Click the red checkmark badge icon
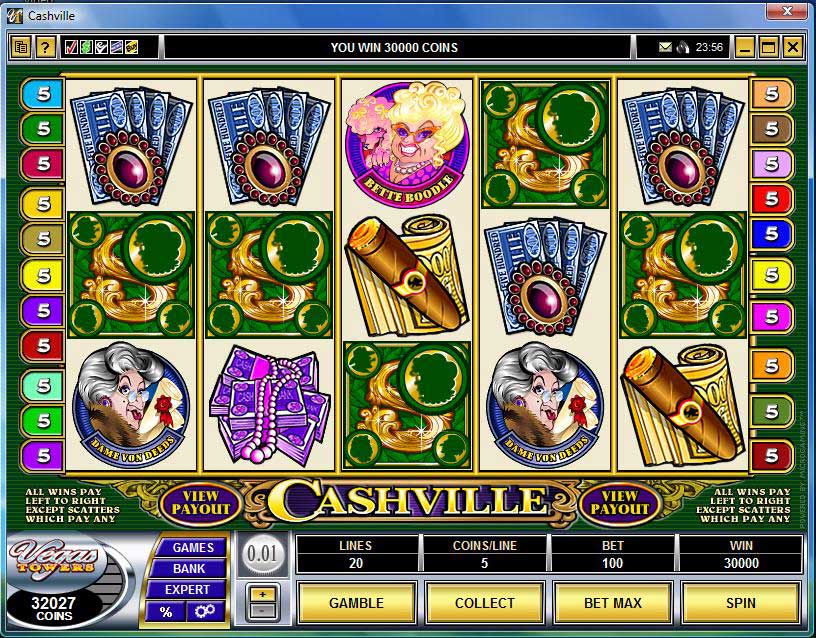Viewport: 816px width, 638px height. click(x=71, y=47)
